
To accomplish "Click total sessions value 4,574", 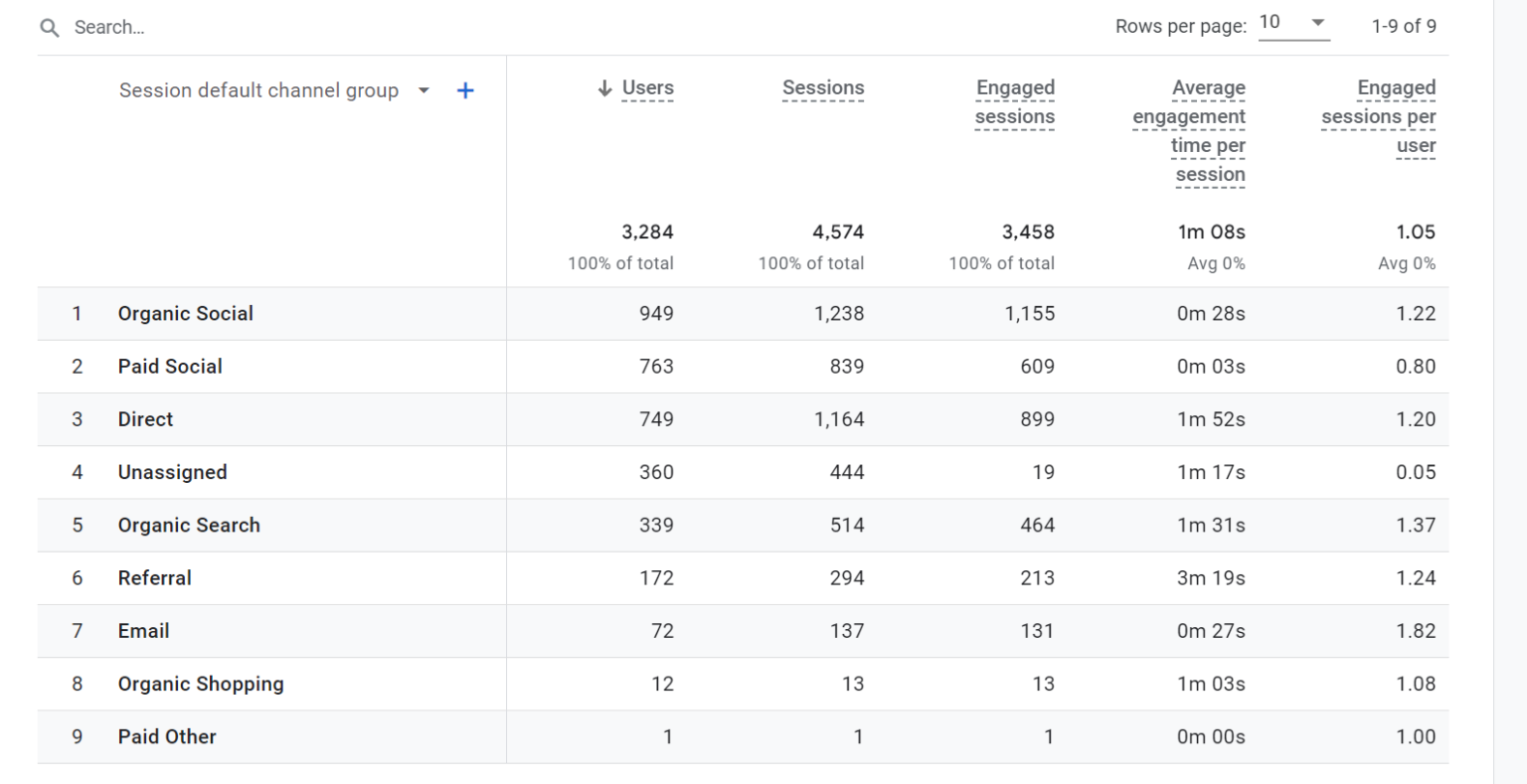I will point(838,233).
